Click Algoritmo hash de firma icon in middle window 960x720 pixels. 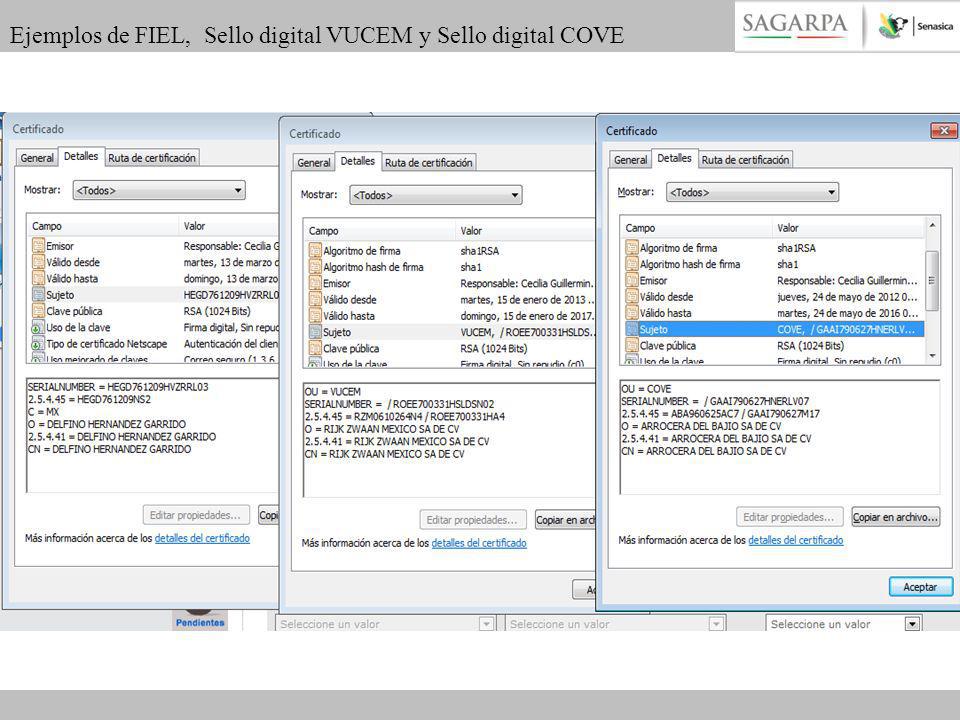coord(315,267)
